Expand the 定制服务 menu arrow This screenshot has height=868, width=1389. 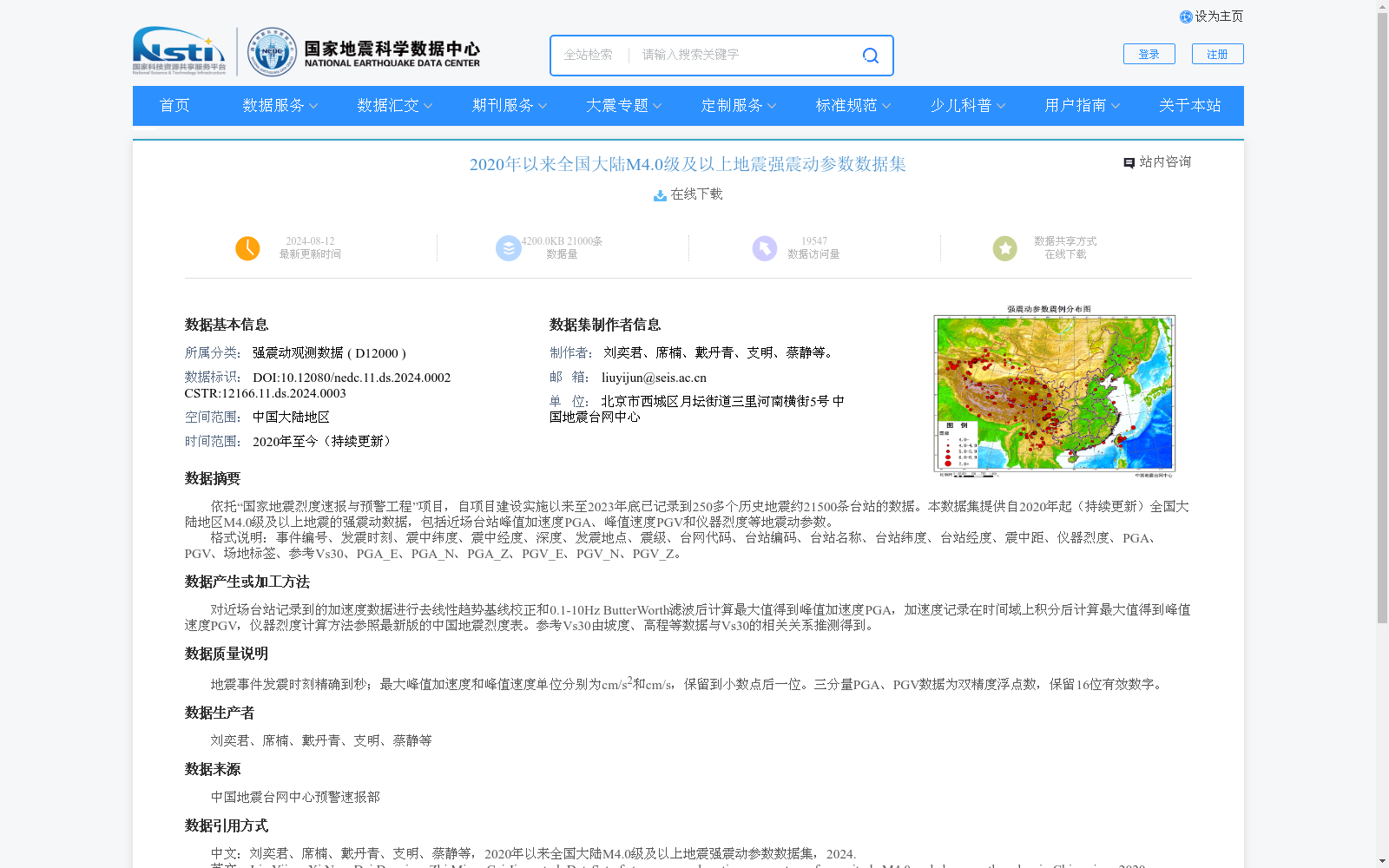[x=772, y=106]
